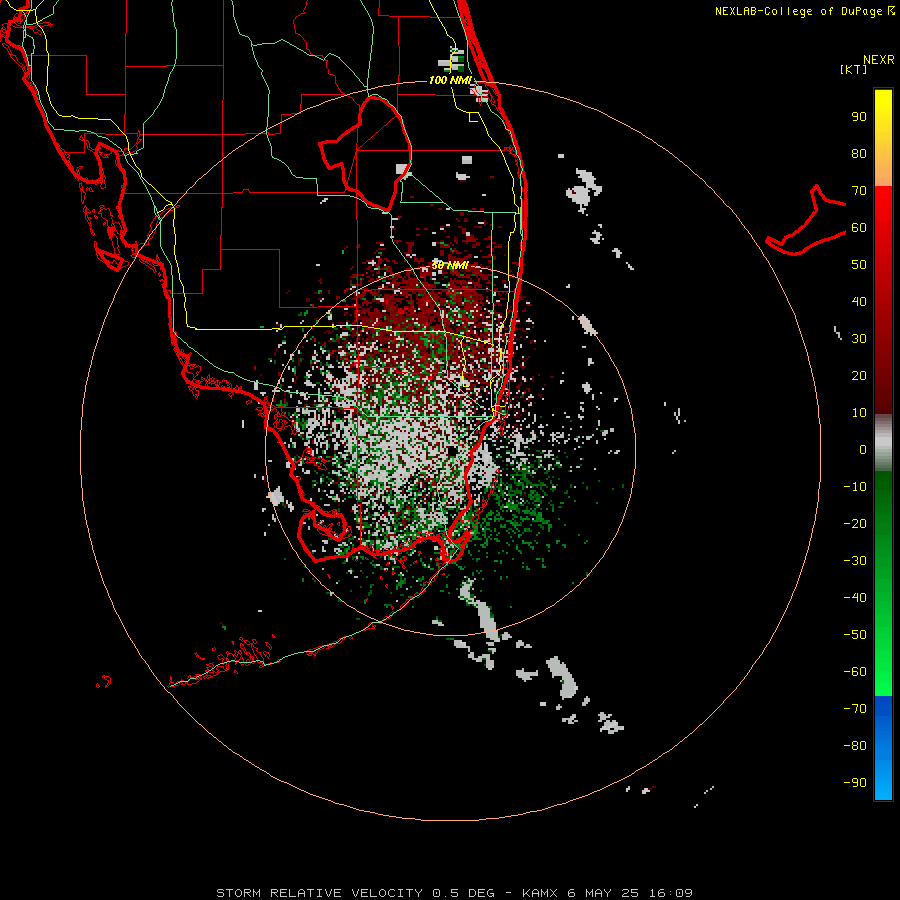Click the positive 80 scale value
The image size is (900, 900).
pos(859,154)
